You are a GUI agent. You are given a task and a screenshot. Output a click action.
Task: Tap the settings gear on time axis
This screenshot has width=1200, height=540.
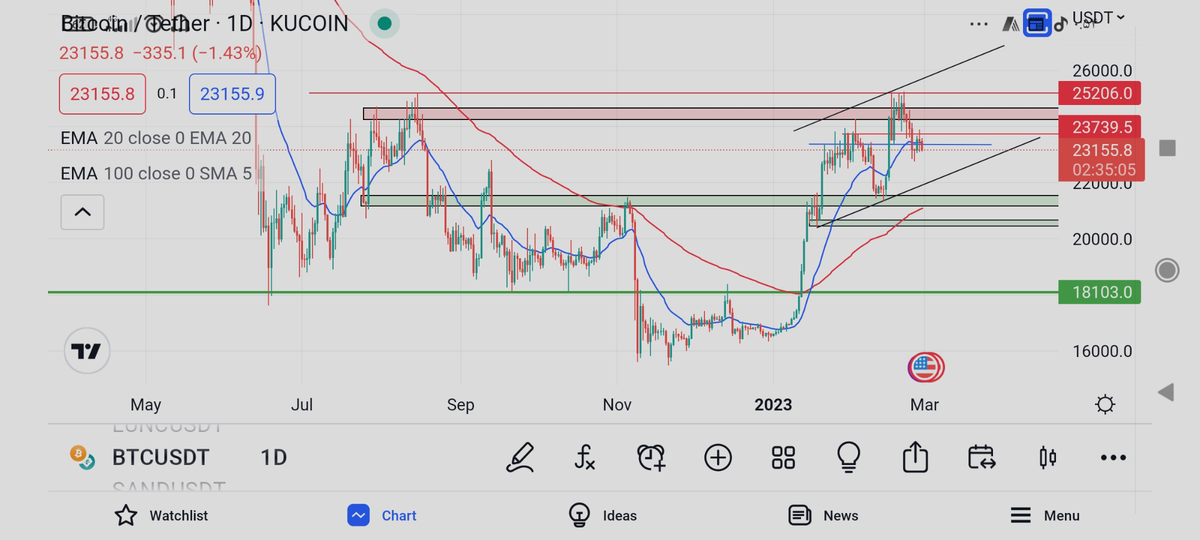point(1105,405)
